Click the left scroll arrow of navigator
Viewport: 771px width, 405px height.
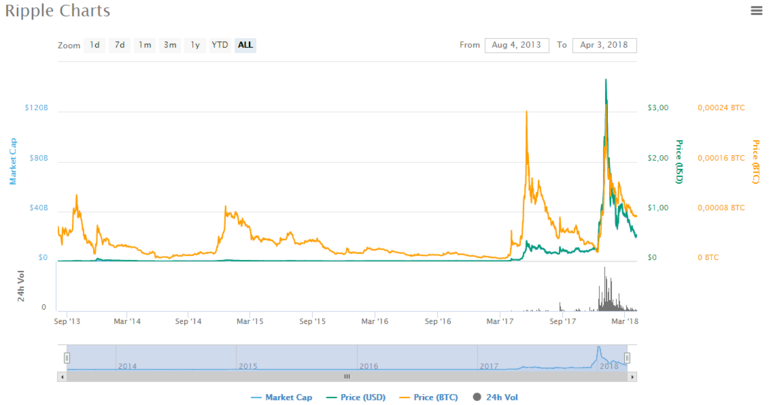point(62,377)
